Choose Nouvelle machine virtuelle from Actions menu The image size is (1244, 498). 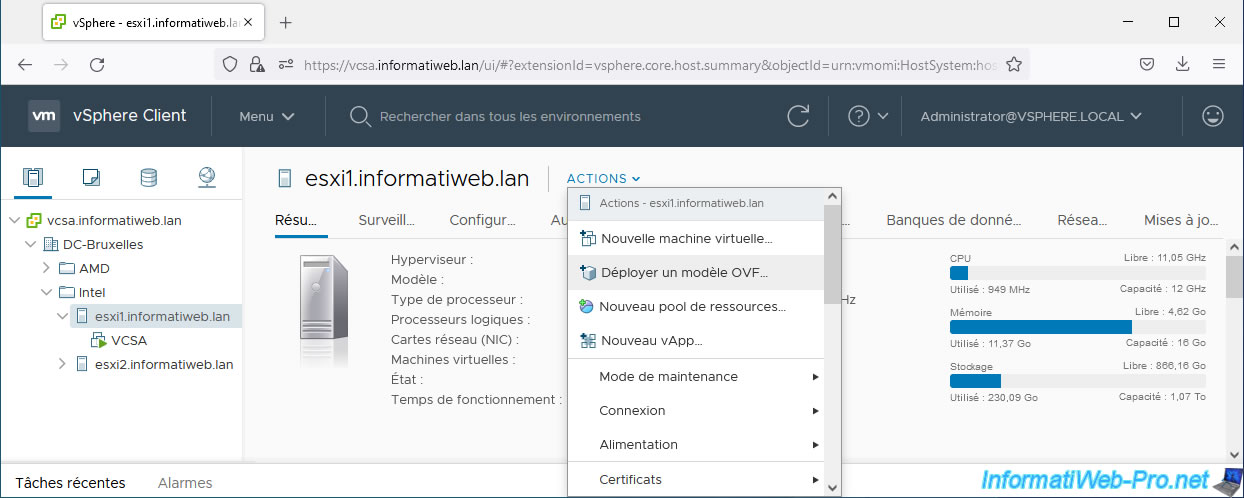pos(695,238)
